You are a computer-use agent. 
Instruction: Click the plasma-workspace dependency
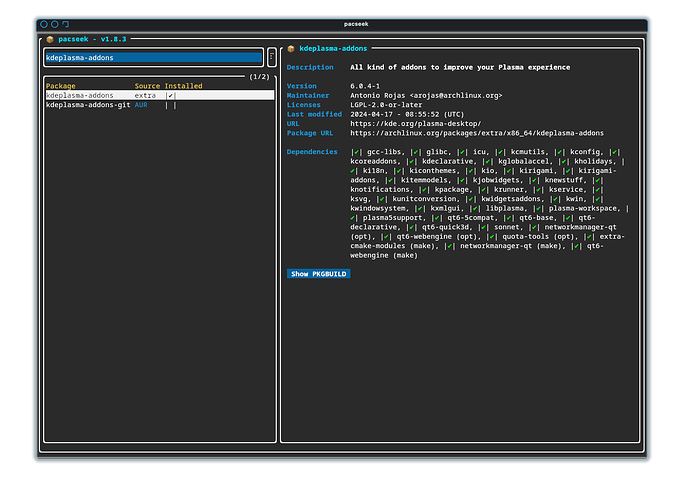pos(583,209)
